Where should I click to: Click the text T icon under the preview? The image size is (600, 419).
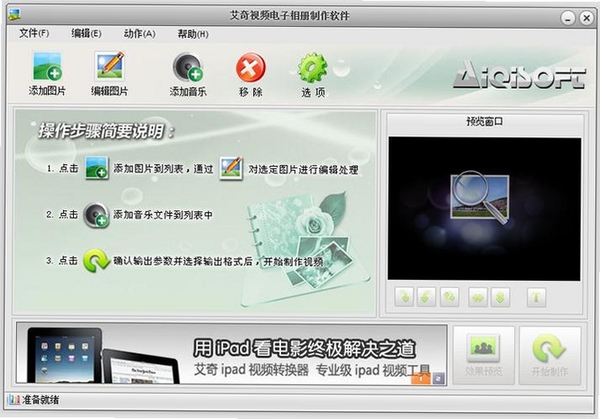coord(536,297)
